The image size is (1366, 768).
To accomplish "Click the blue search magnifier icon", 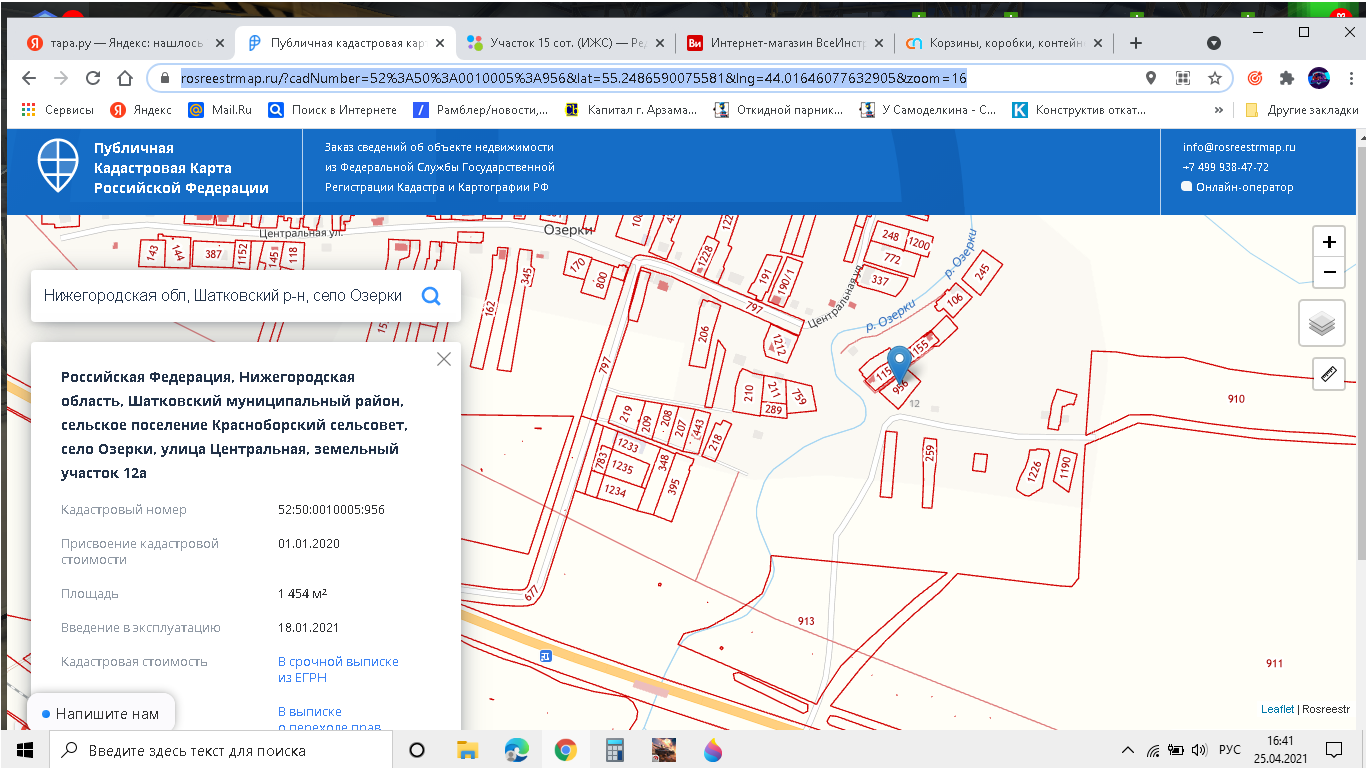I will click(431, 296).
